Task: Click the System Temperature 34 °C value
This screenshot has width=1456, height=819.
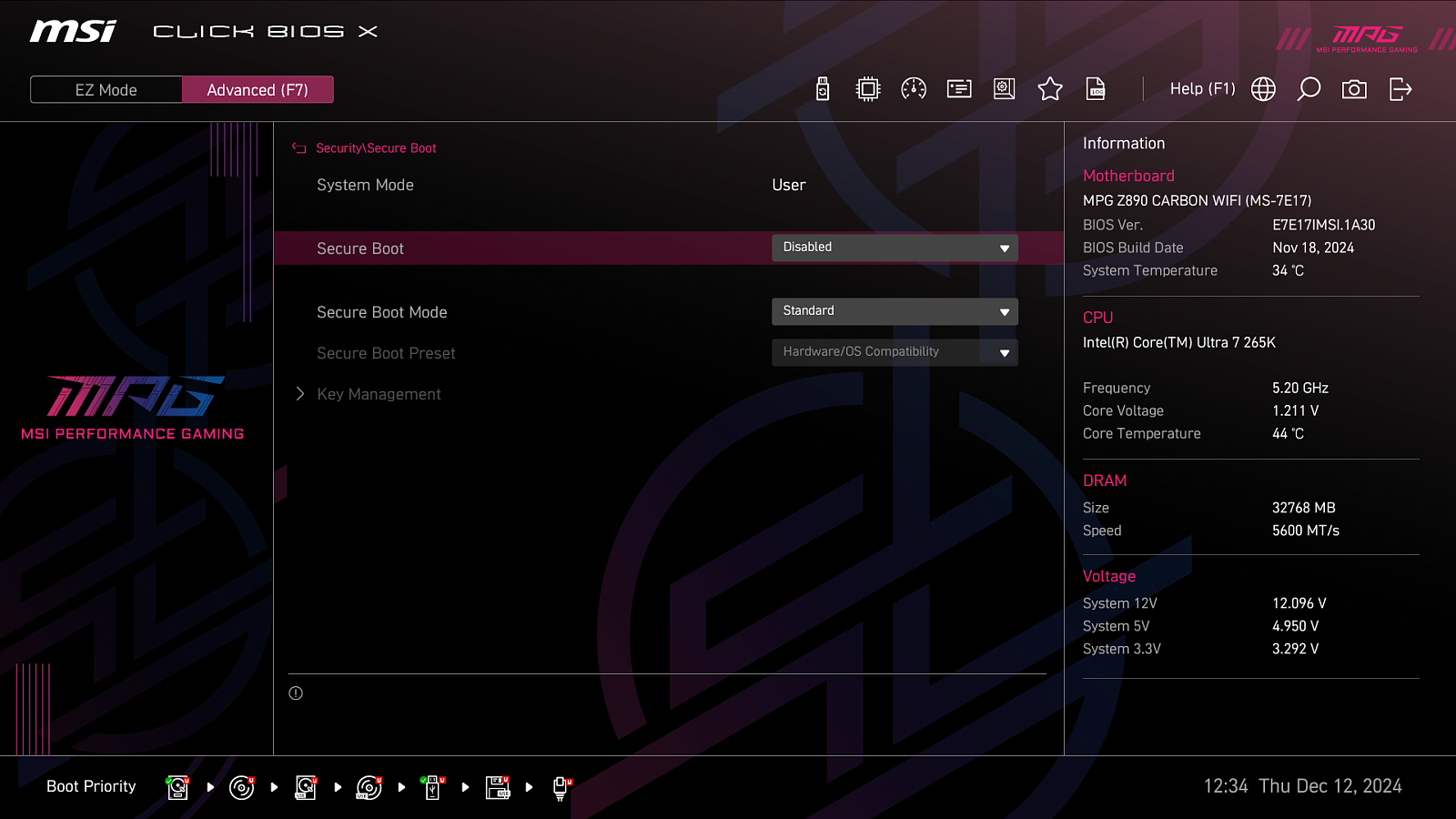Action: [x=1288, y=270]
